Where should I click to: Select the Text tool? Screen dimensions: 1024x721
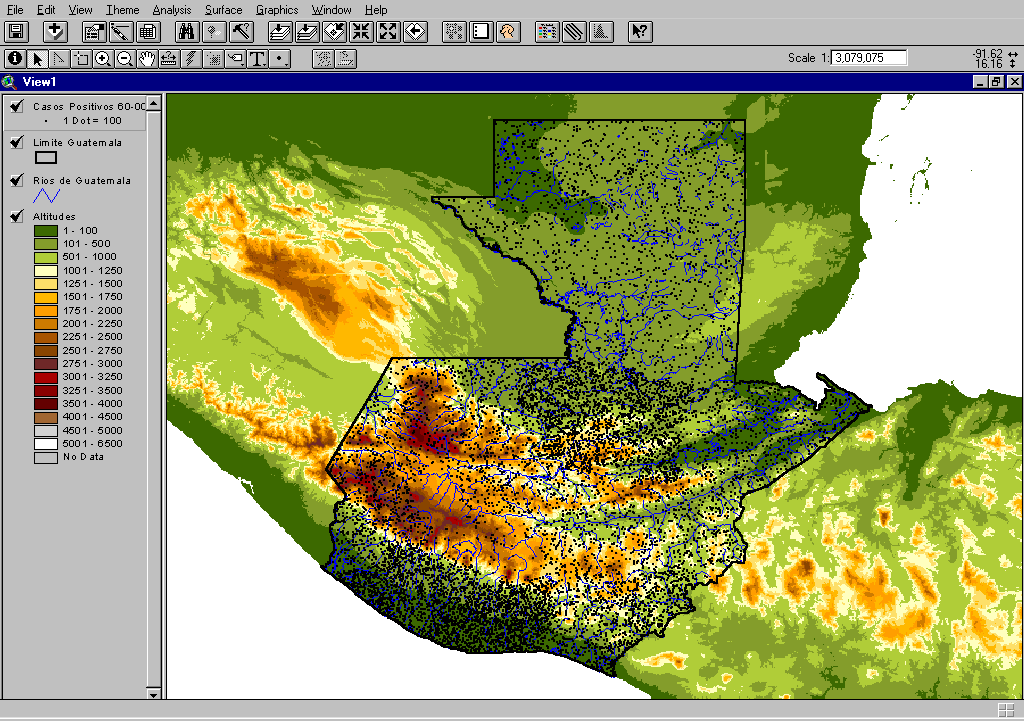click(258, 59)
